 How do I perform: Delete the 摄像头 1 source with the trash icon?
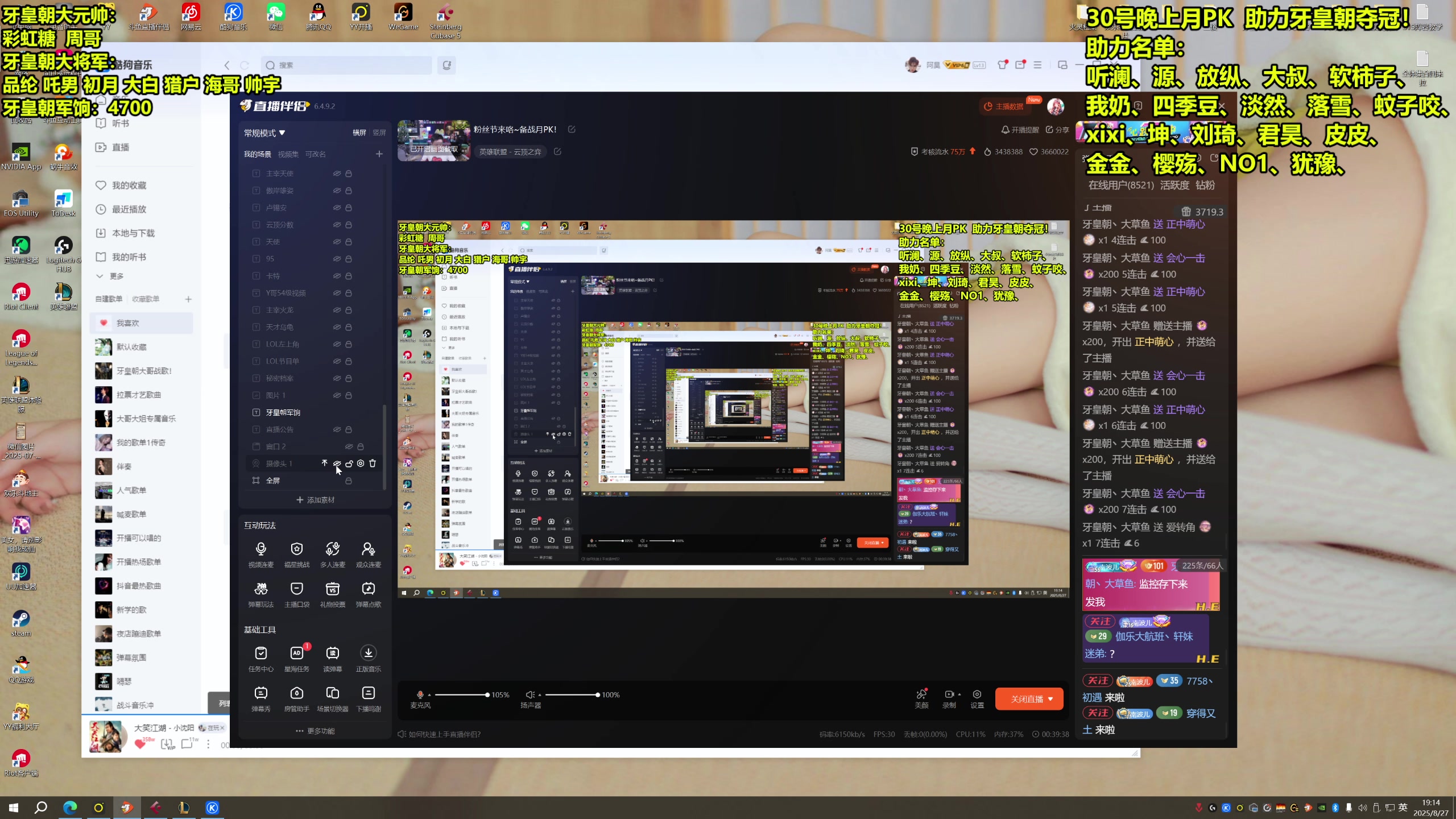point(373,463)
